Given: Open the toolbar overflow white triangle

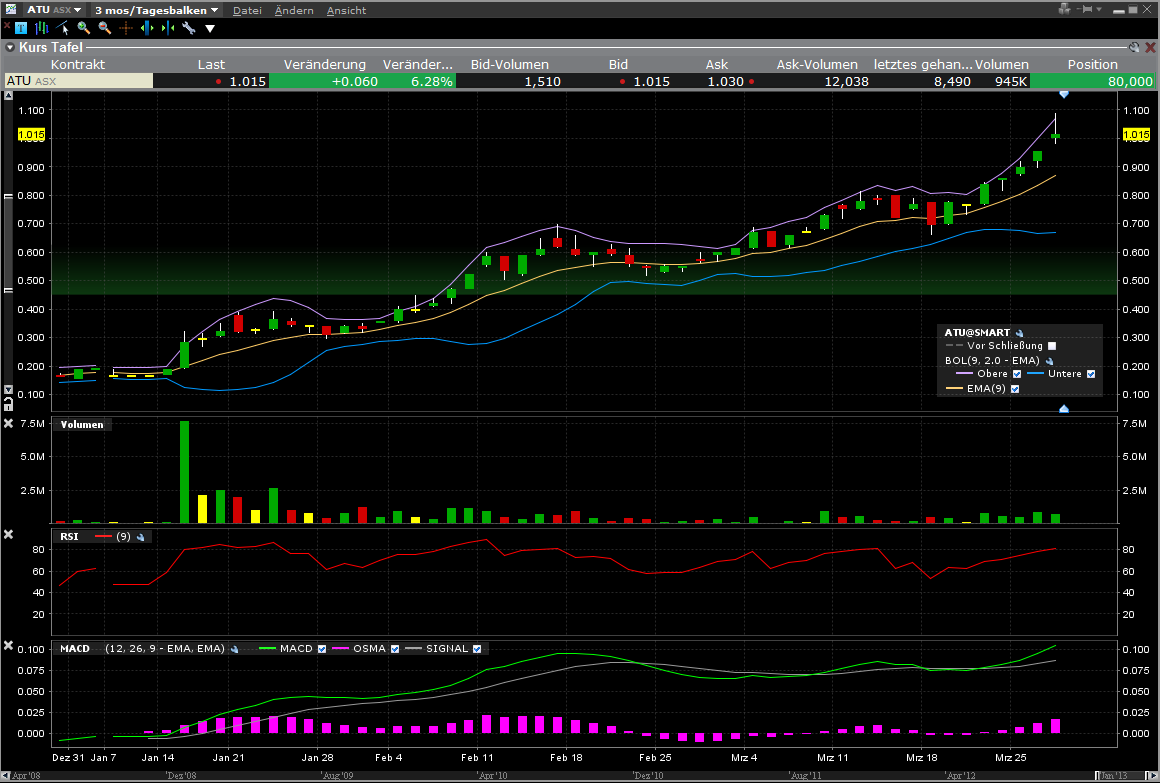Looking at the screenshot, I should [210, 29].
